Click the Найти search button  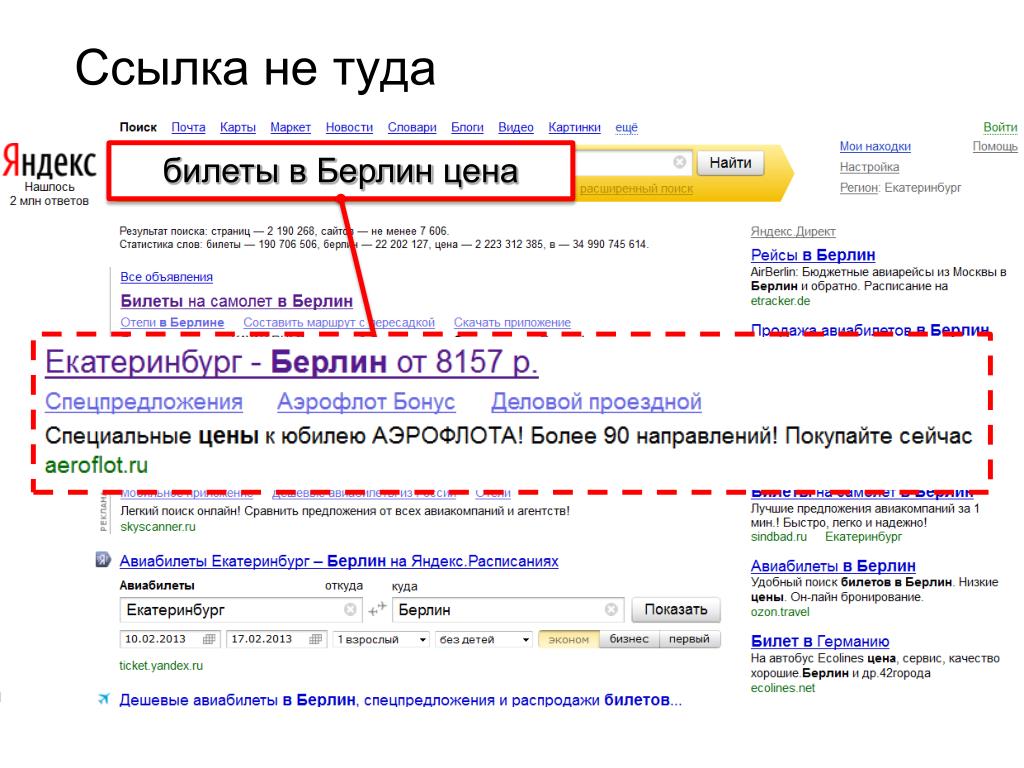click(x=730, y=163)
